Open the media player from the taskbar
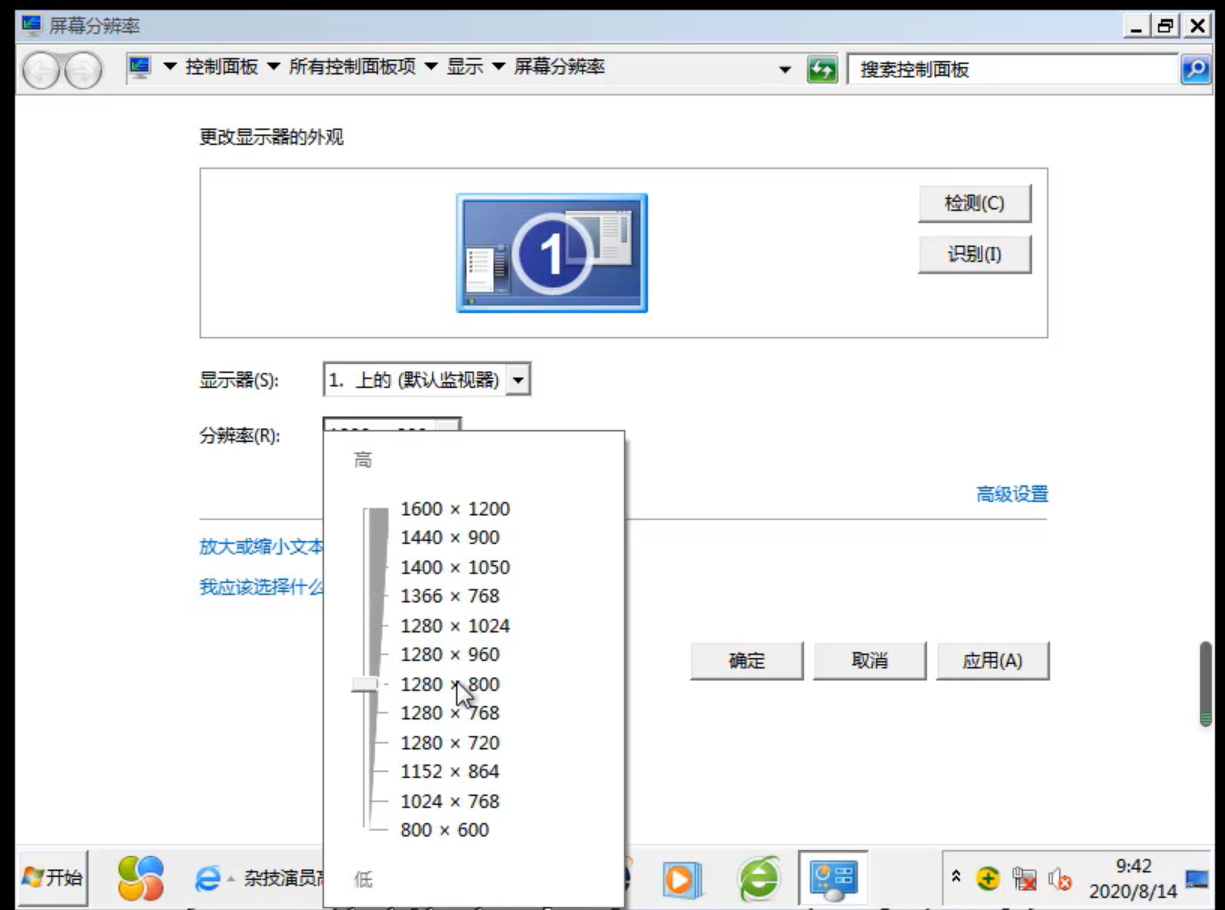Image resolution: width=1225 pixels, height=910 pixels. [x=683, y=878]
